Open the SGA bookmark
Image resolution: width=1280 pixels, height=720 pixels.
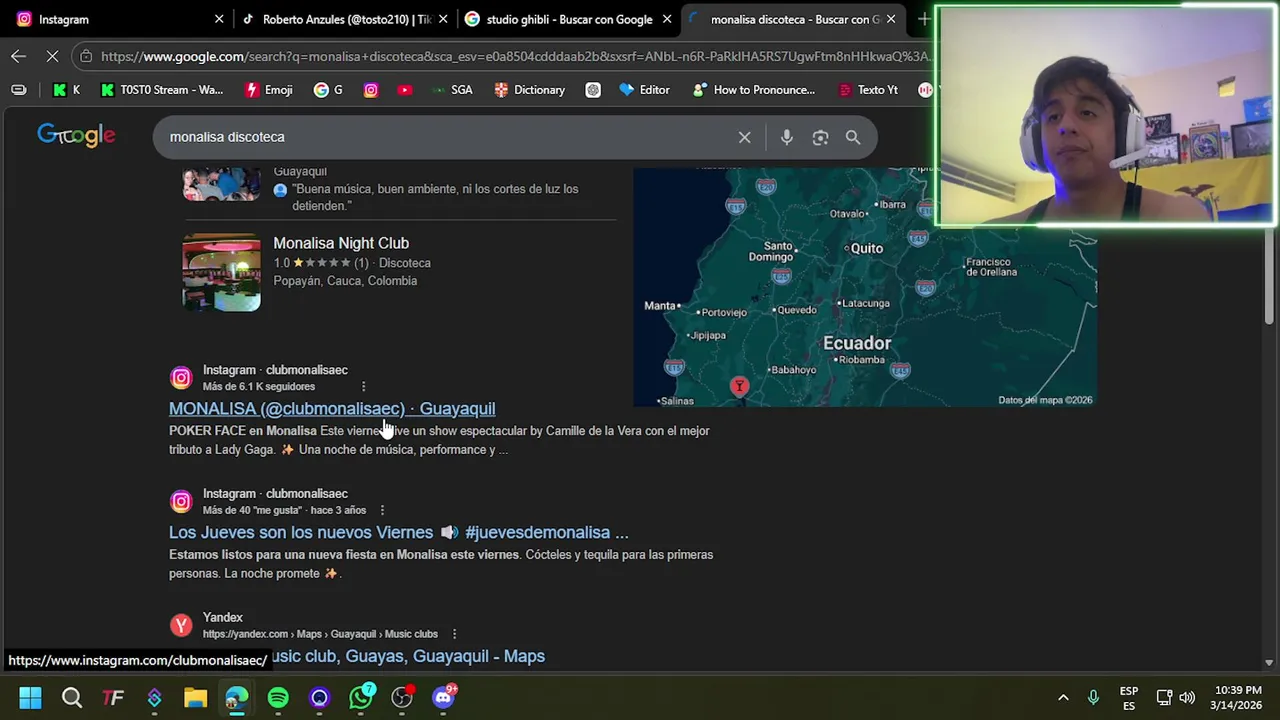(451, 90)
